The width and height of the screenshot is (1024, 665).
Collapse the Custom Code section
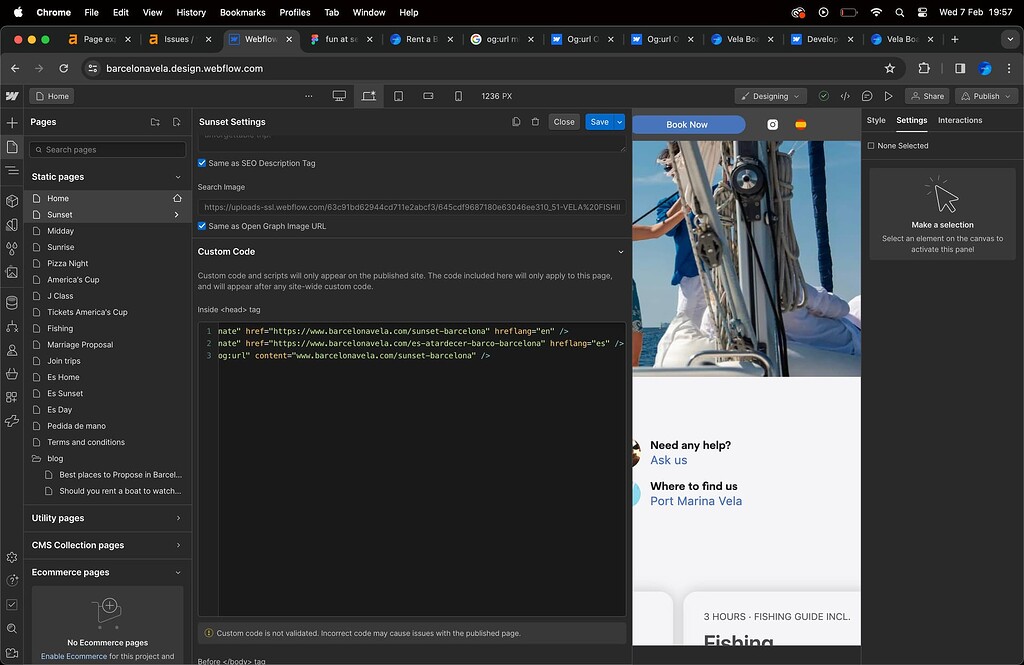(x=620, y=251)
